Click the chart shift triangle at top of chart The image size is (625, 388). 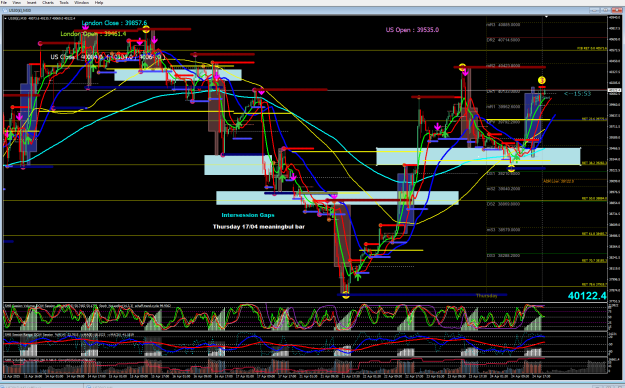[x=546, y=17]
